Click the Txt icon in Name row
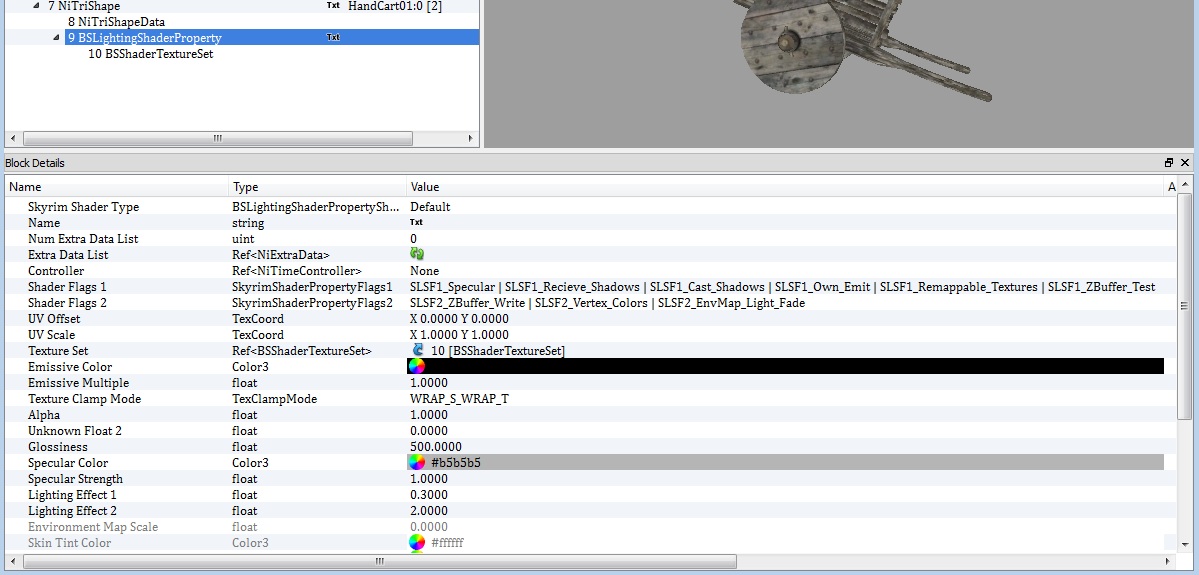This screenshot has height=575, width=1199. [416, 223]
